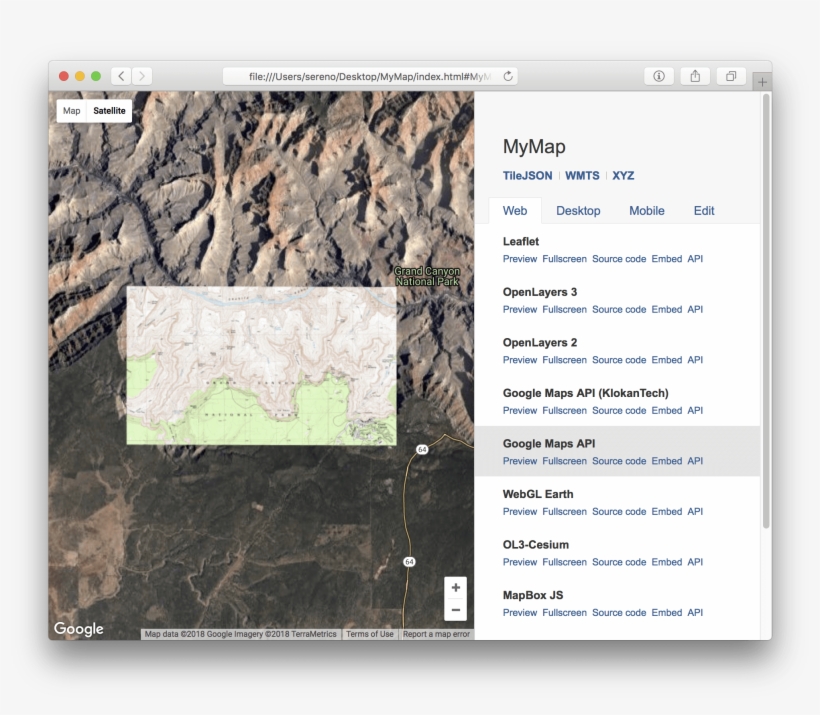Image resolution: width=820 pixels, height=715 pixels.
Task: Preview OpenLayers 3 viewer
Action: pyautogui.click(x=520, y=310)
